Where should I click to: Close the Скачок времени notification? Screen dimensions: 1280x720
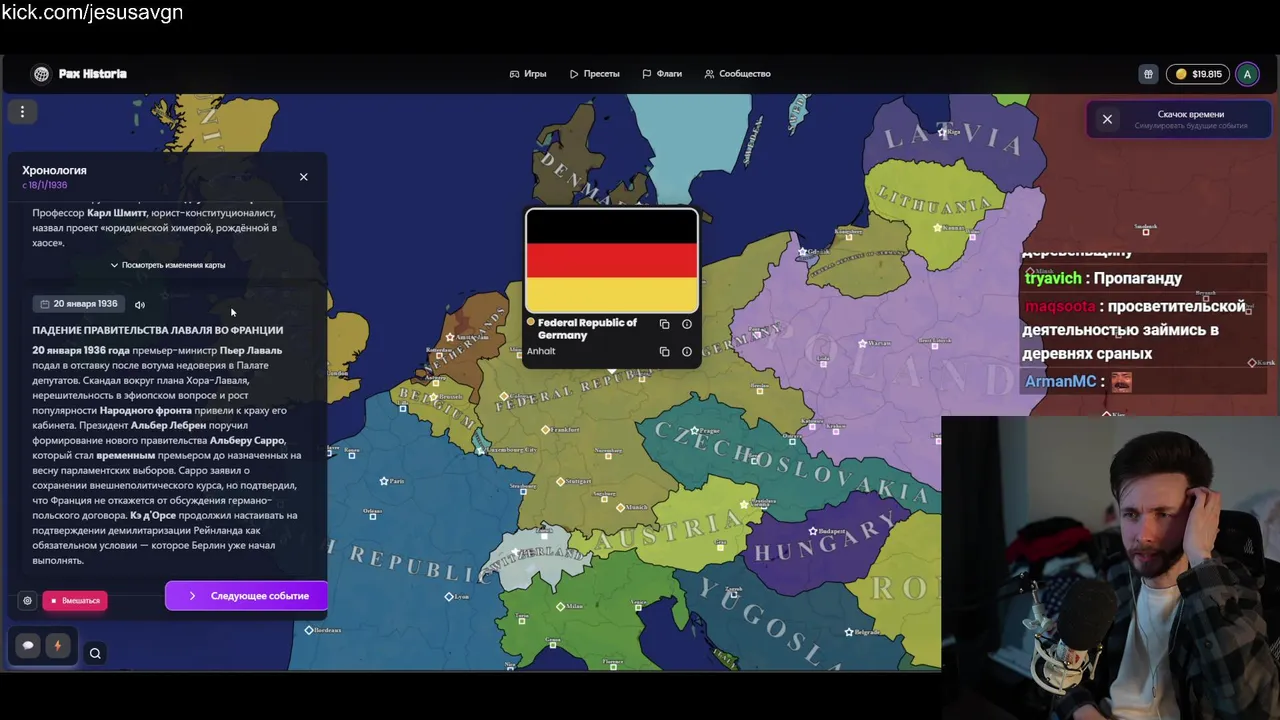1107,119
